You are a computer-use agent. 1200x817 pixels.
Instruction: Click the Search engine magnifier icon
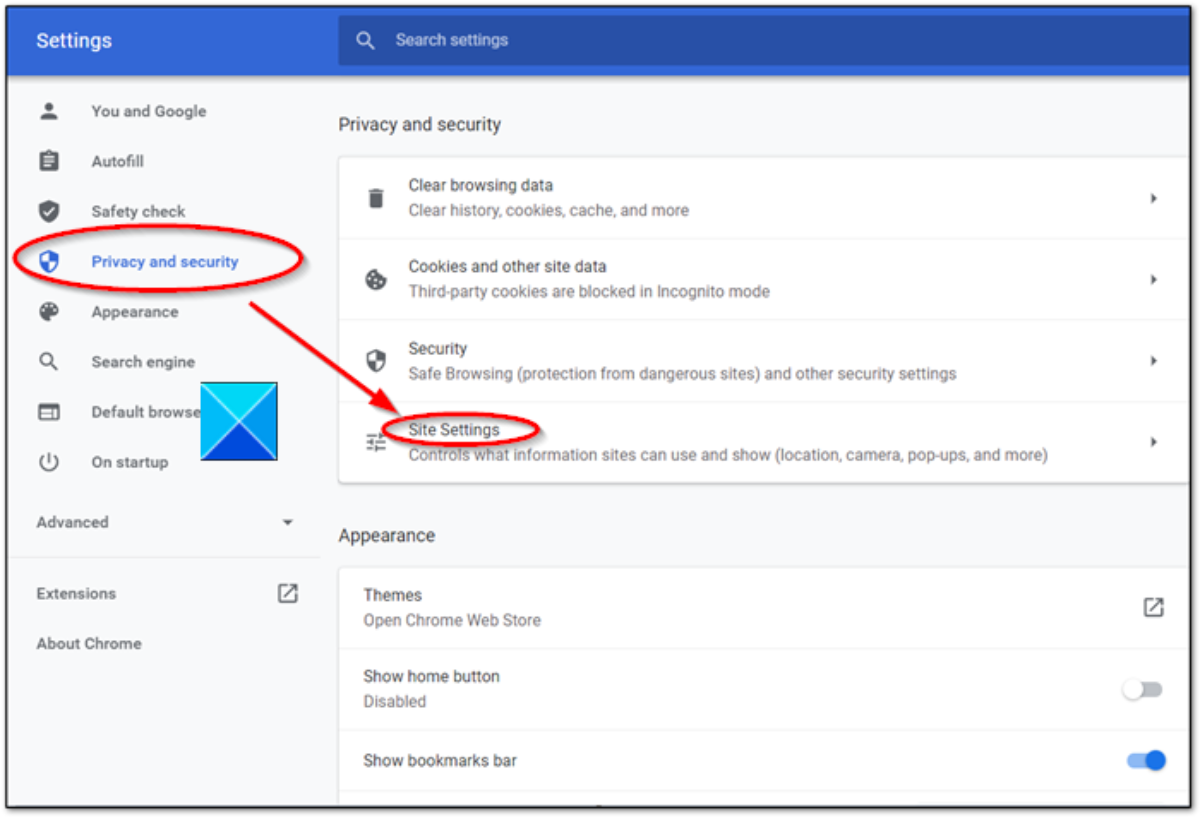click(x=49, y=362)
